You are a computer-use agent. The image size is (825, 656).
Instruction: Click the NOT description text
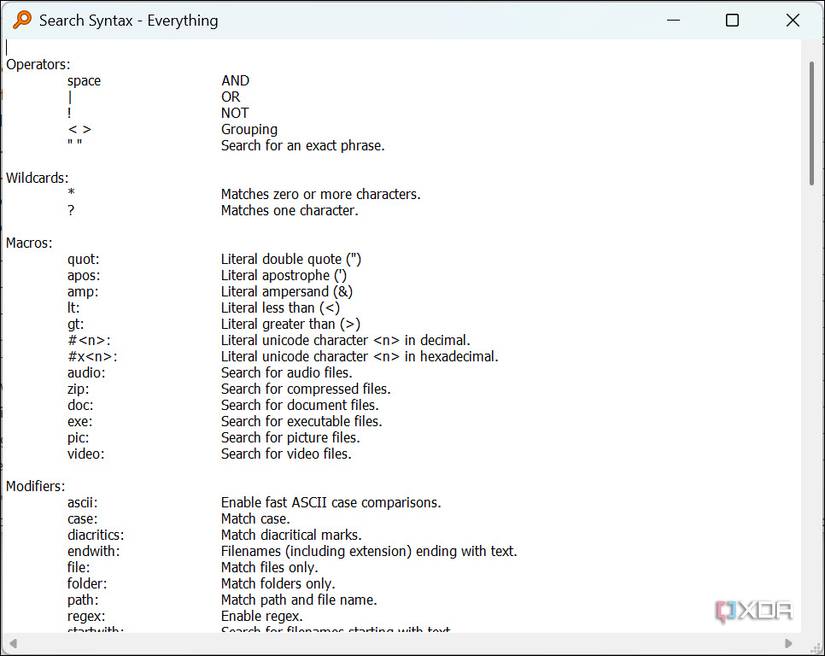(x=235, y=113)
